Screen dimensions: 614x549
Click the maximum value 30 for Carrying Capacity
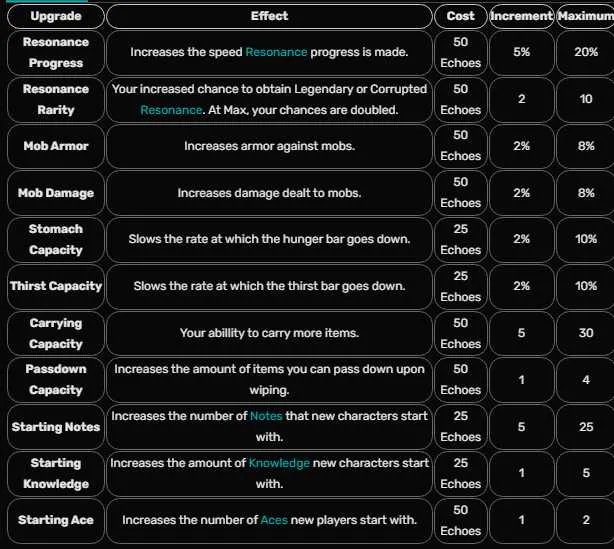pos(585,333)
